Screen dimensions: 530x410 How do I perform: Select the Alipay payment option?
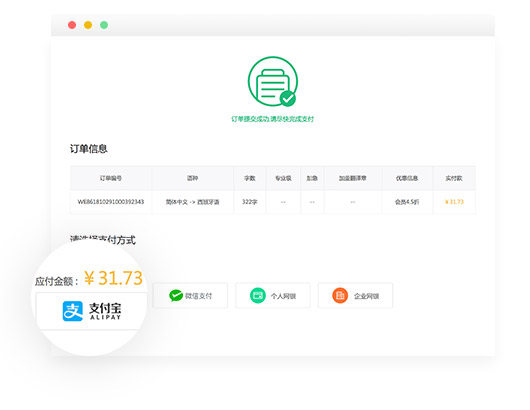[x=91, y=311]
